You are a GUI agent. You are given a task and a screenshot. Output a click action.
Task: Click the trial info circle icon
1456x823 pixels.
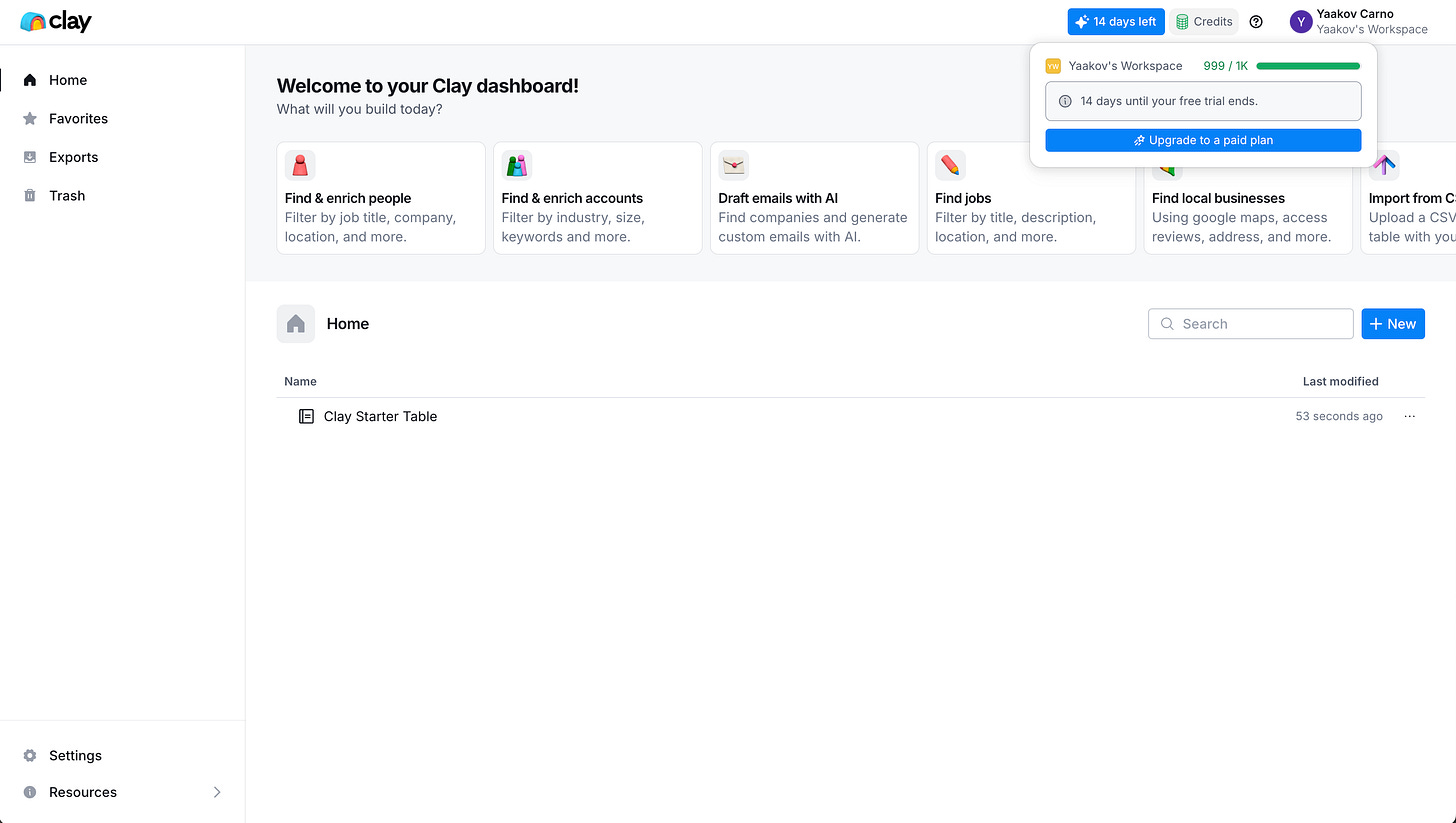tap(1065, 101)
